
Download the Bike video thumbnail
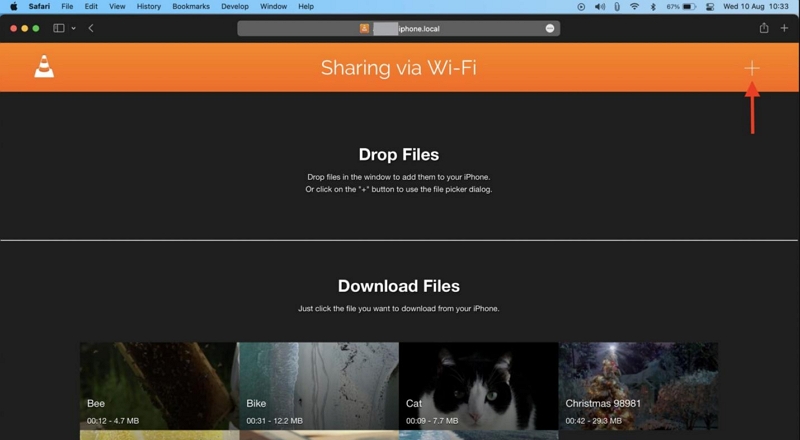(x=319, y=386)
